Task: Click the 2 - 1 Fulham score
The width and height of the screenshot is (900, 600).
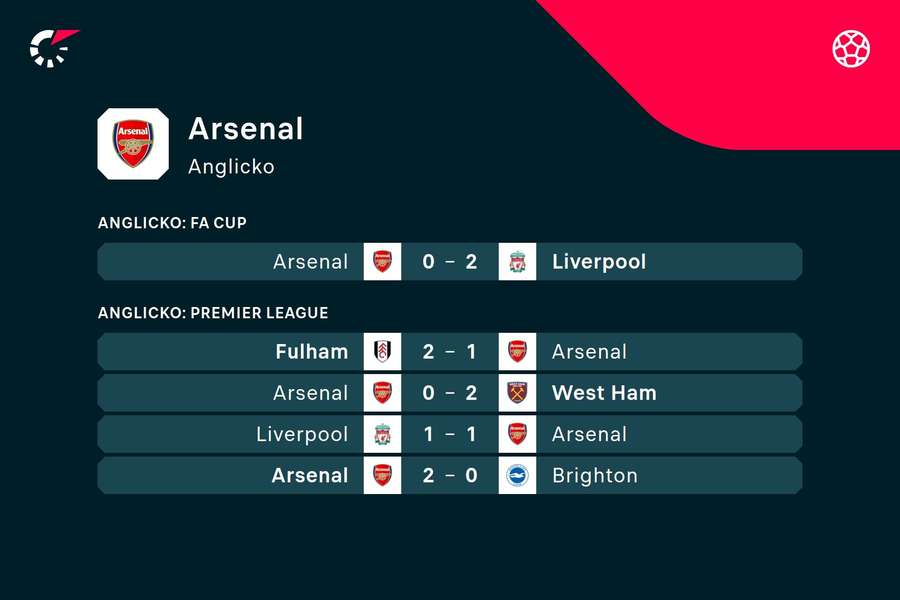Action: coord(450,351)
